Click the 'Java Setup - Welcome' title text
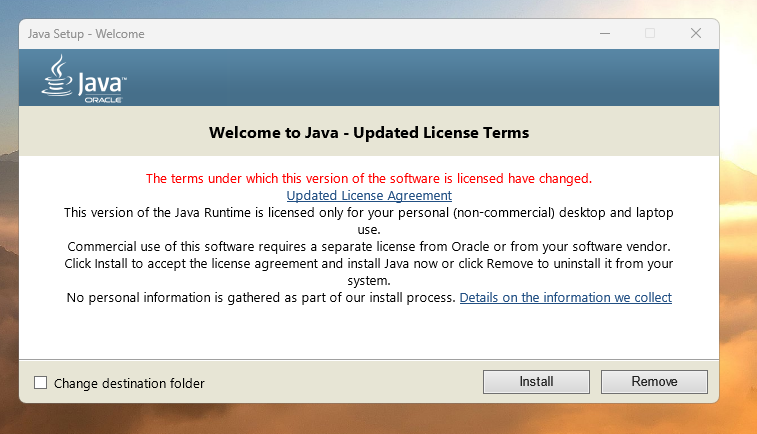This screenshot has width=757, height=434. click(86, 34)
